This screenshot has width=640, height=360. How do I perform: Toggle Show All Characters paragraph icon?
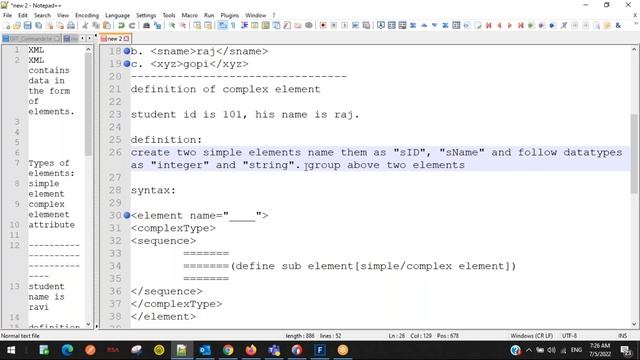pyautogui.click(x=233, y=25)
